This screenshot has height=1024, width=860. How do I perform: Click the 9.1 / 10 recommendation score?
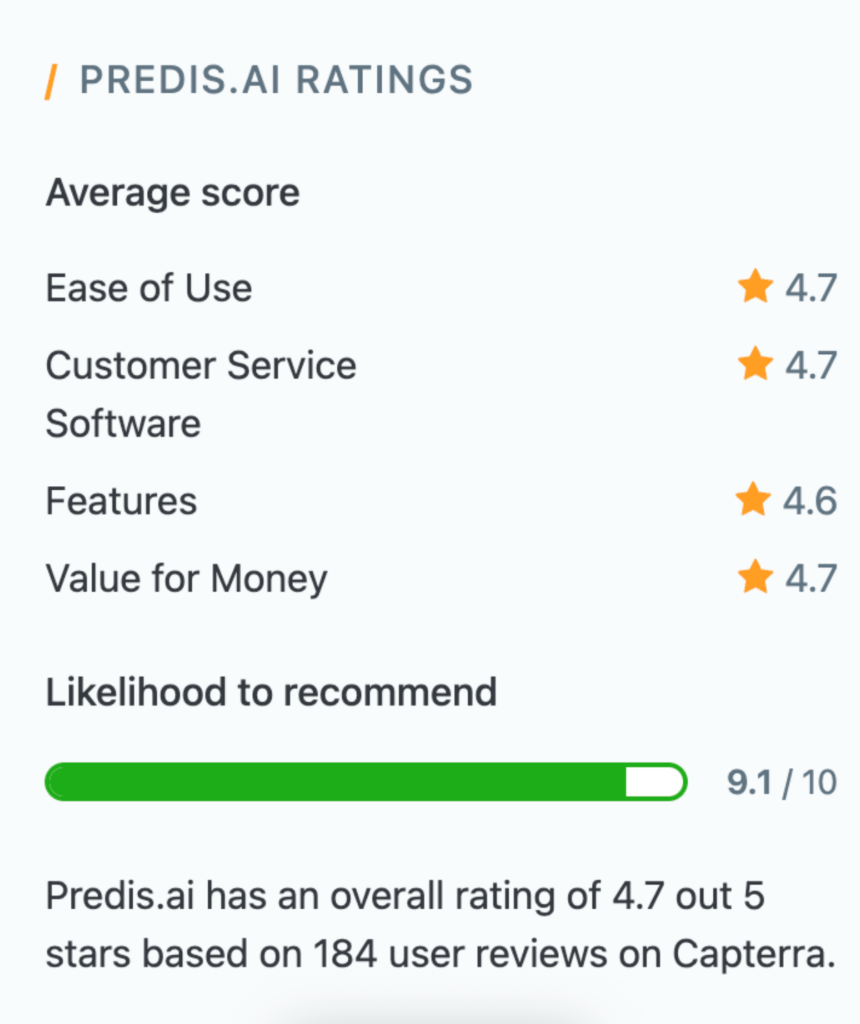pyautogui.click(x=781, y=782)
